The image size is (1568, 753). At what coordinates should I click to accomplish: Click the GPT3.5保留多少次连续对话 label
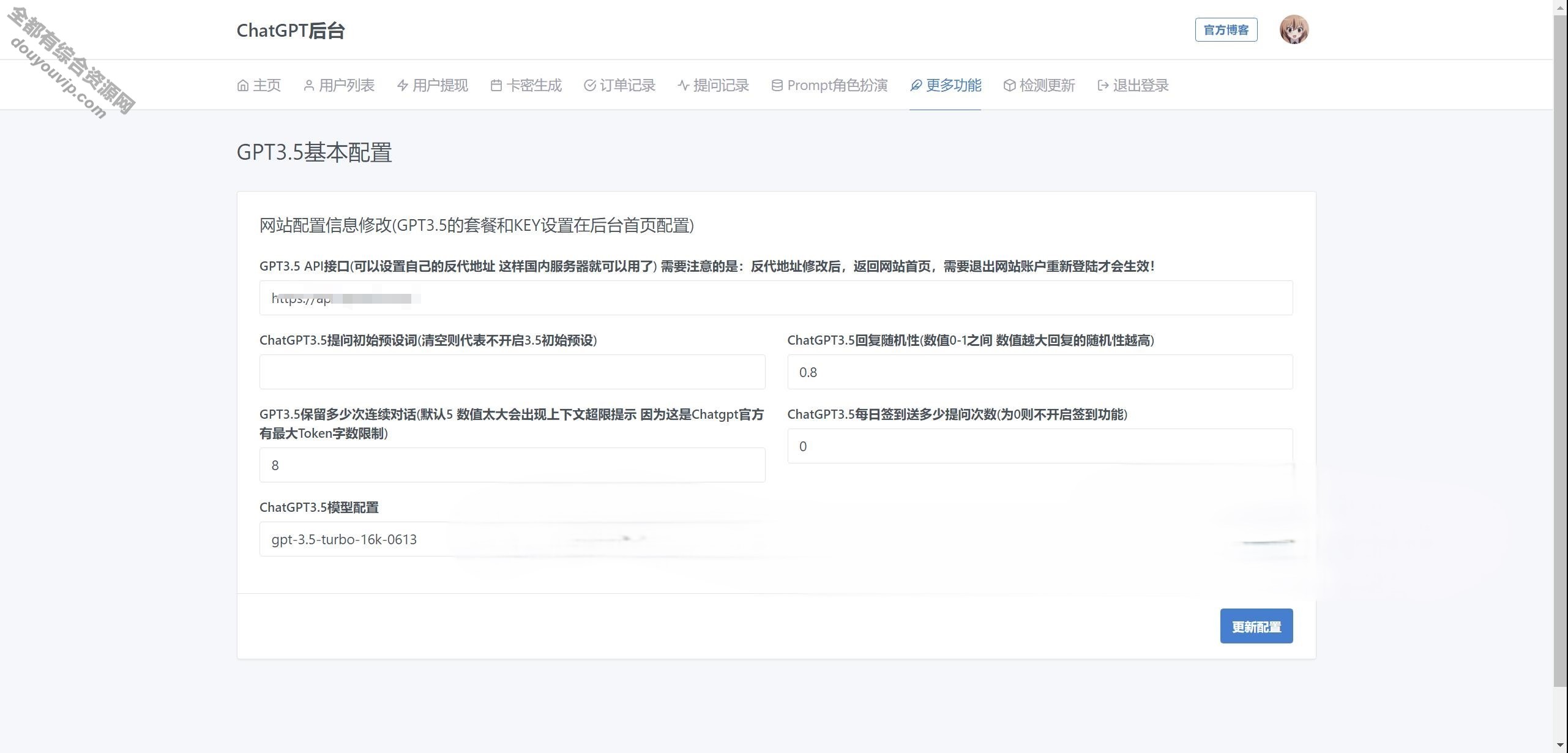coord(512,424)
